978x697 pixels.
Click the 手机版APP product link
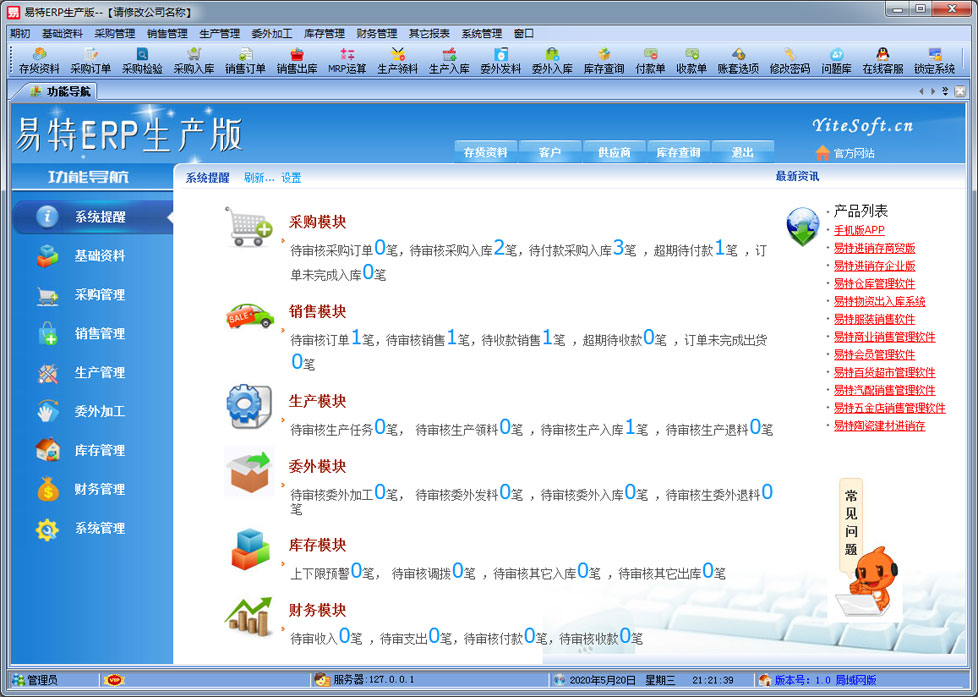click(859, 230)
